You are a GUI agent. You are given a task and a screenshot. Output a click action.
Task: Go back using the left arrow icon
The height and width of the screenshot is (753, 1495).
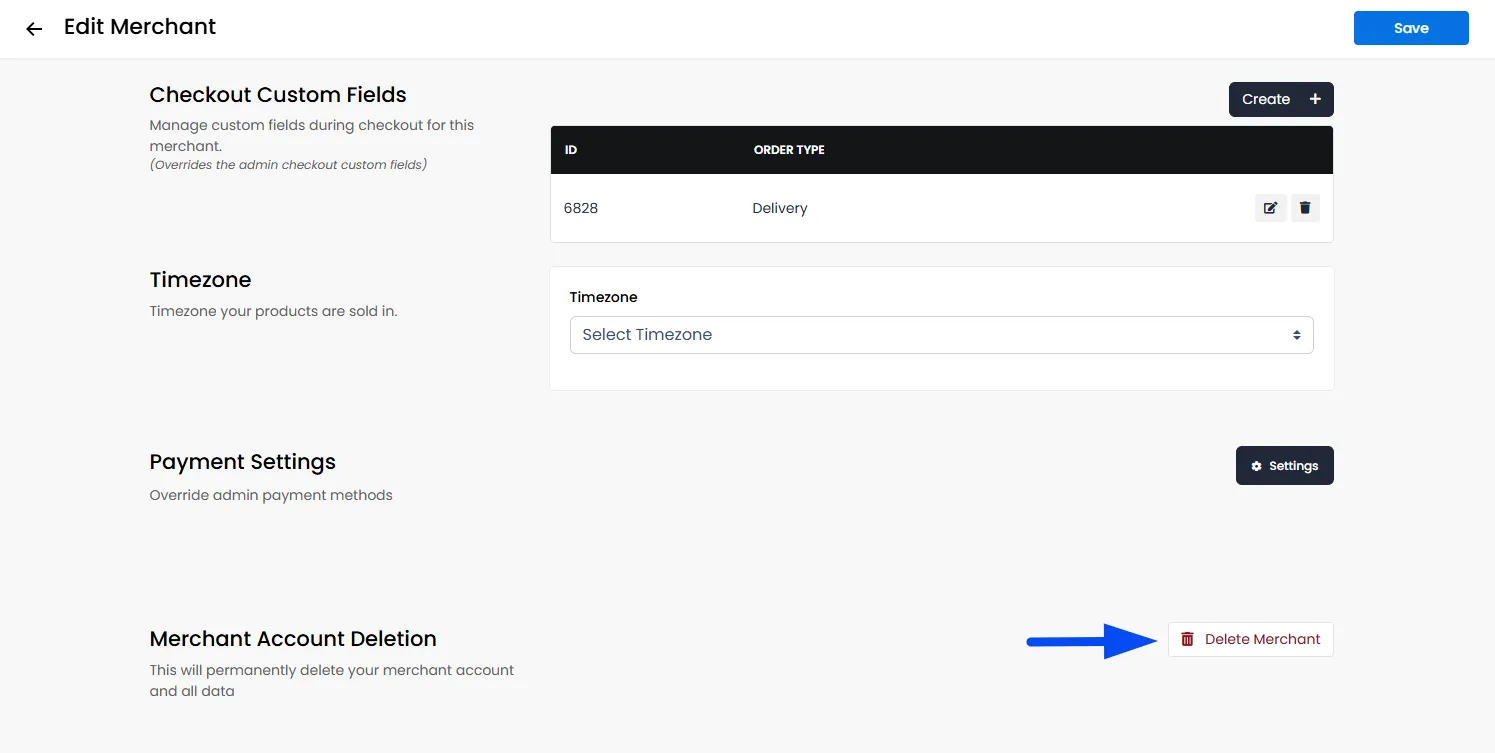click(34, 29)
